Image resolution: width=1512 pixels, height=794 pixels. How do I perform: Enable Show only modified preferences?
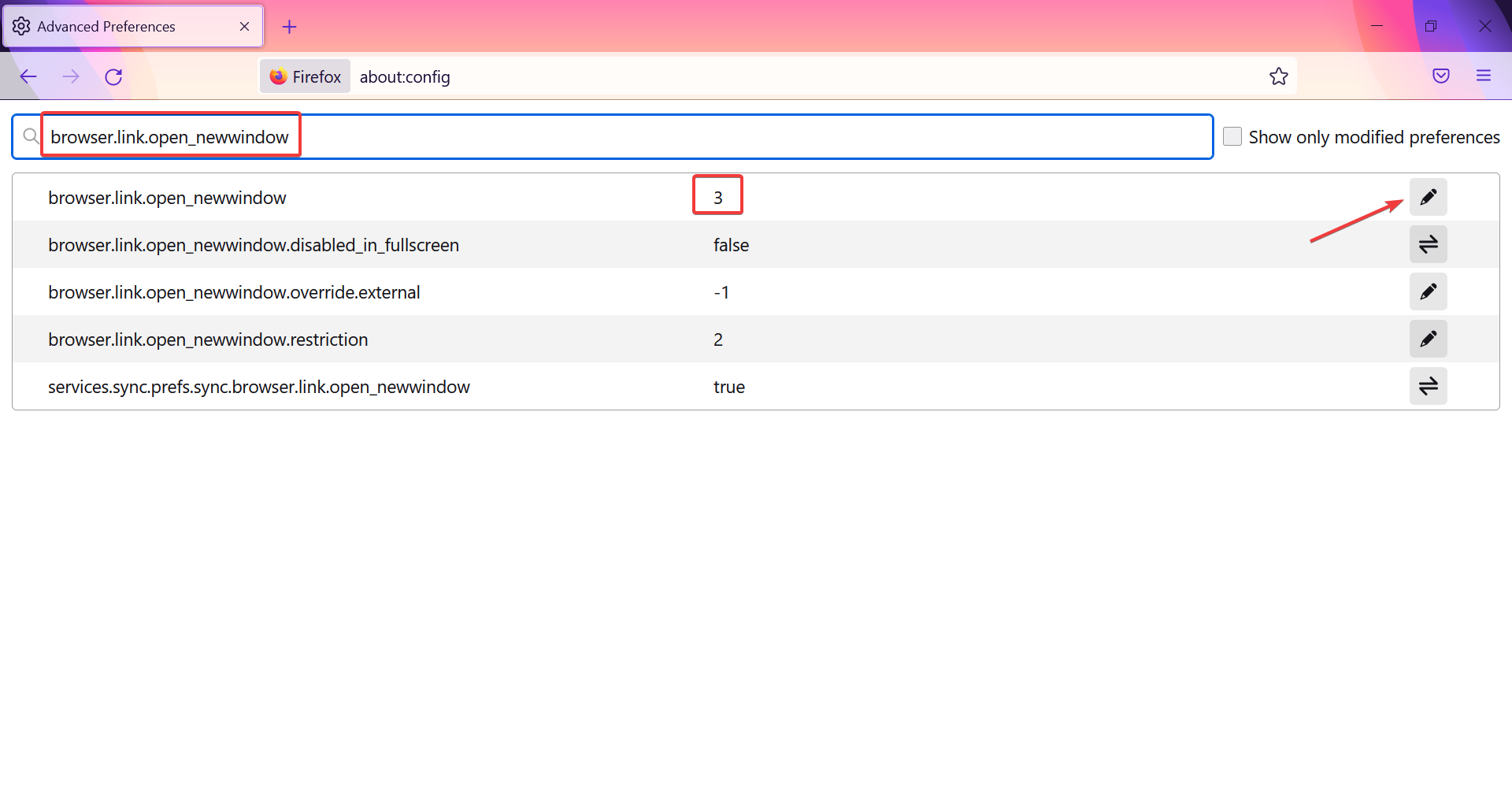click(1232, 135)
